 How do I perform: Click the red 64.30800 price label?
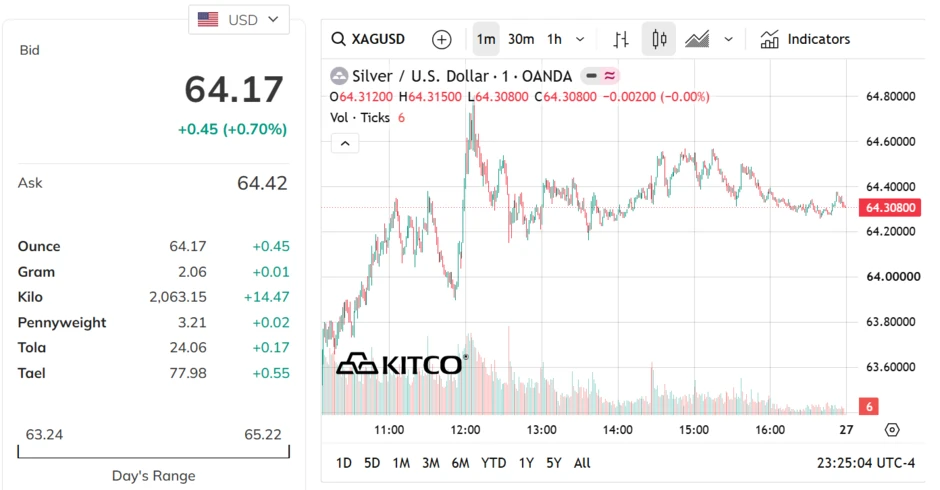coord(890,208)
